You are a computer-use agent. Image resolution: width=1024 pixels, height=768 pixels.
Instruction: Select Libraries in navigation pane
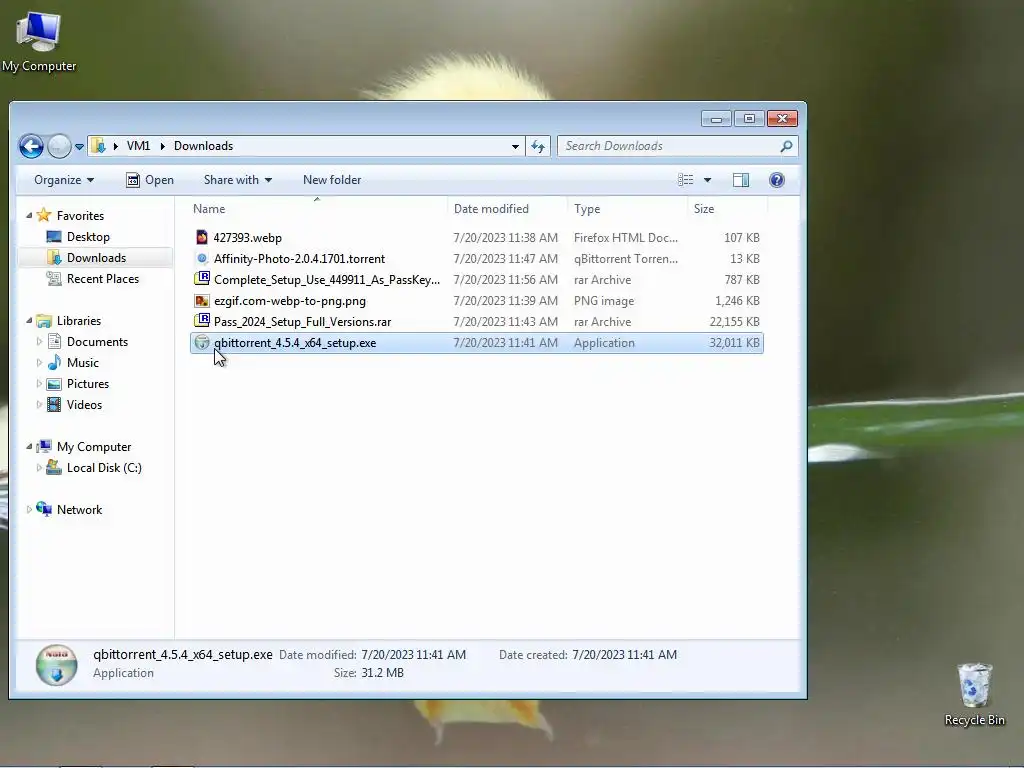78,321
